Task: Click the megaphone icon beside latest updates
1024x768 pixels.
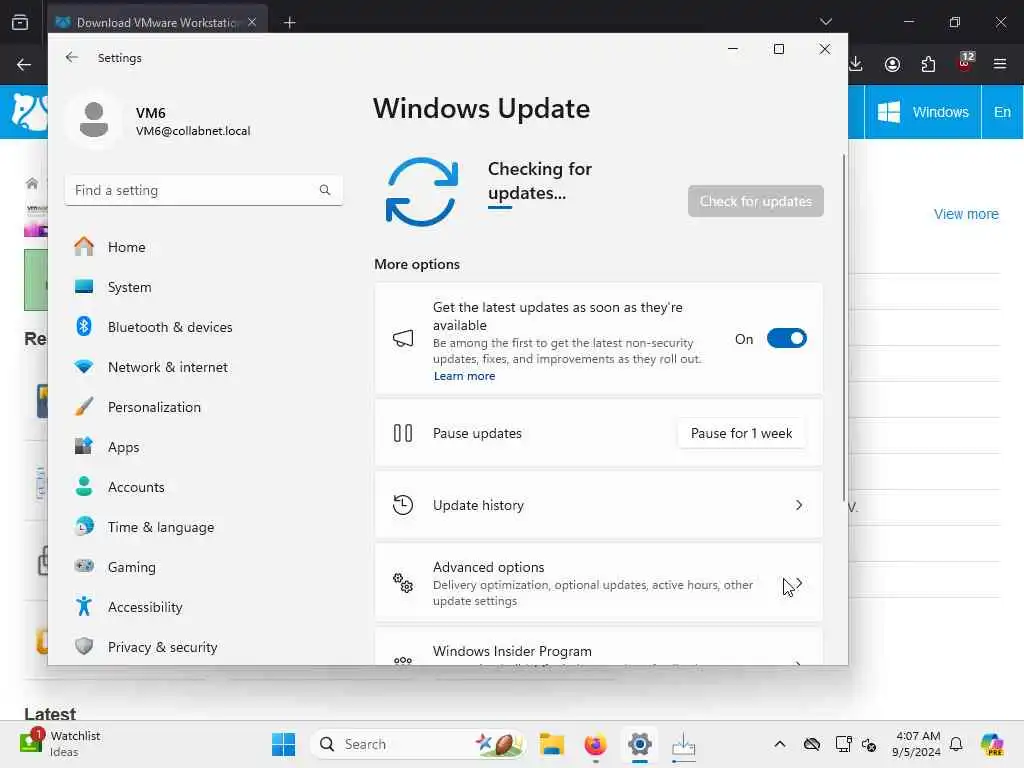Action: coord(403,338)
